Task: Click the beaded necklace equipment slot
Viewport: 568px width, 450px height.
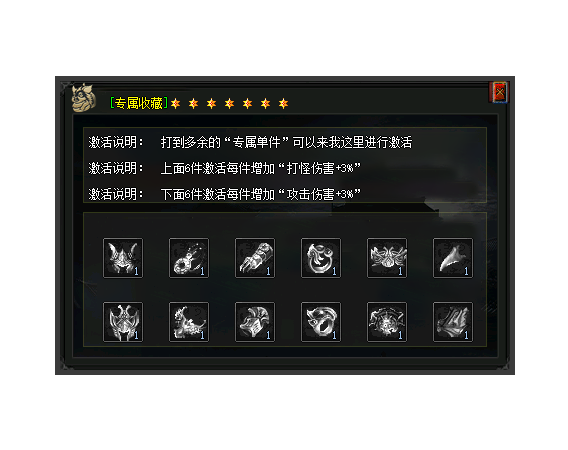Action: (189, 258)
